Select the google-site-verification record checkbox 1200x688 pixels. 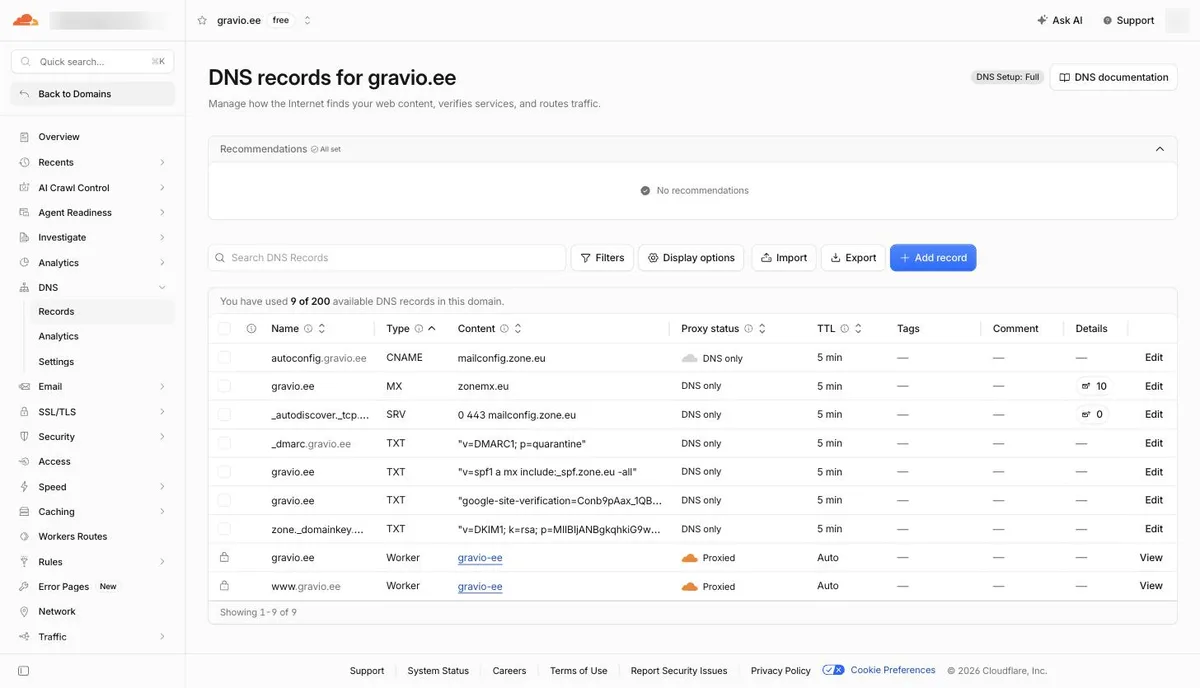224,500
